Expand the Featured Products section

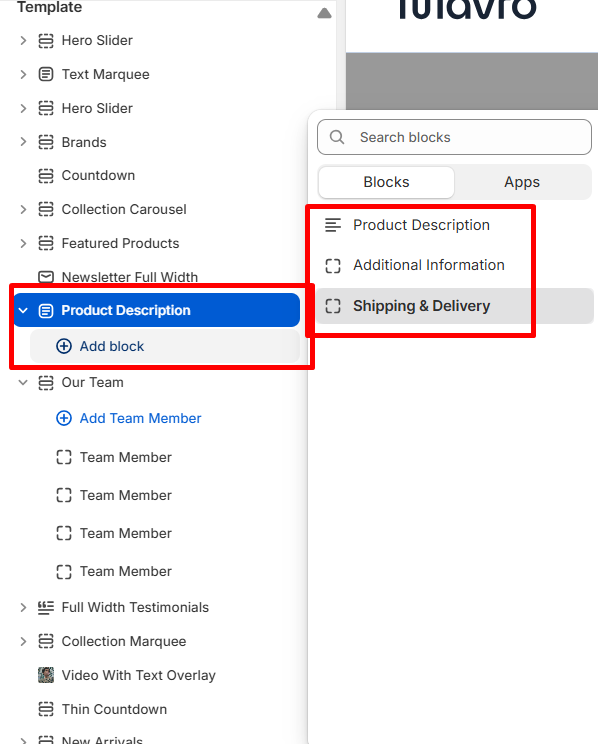click(x=23, y=243)
